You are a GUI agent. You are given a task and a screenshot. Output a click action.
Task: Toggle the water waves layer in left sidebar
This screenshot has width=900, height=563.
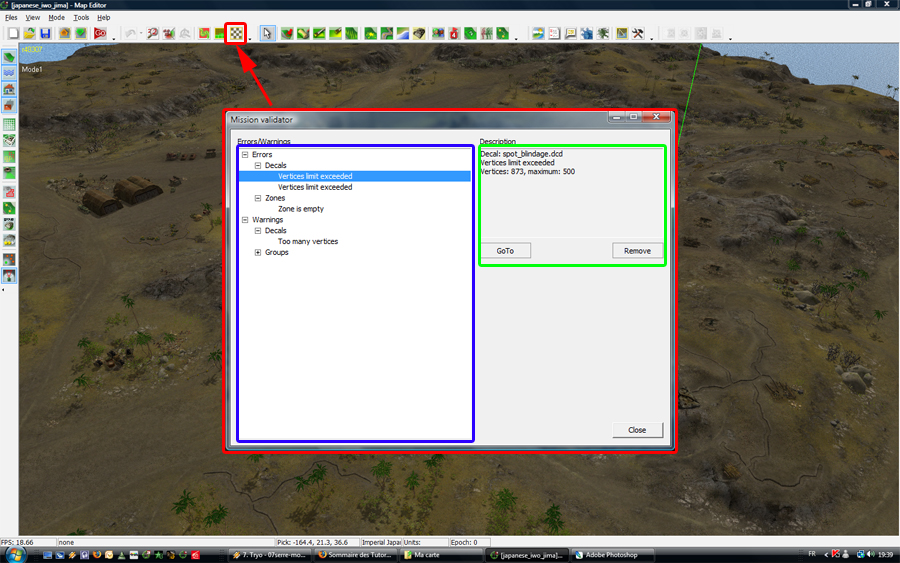pos(9,72)
